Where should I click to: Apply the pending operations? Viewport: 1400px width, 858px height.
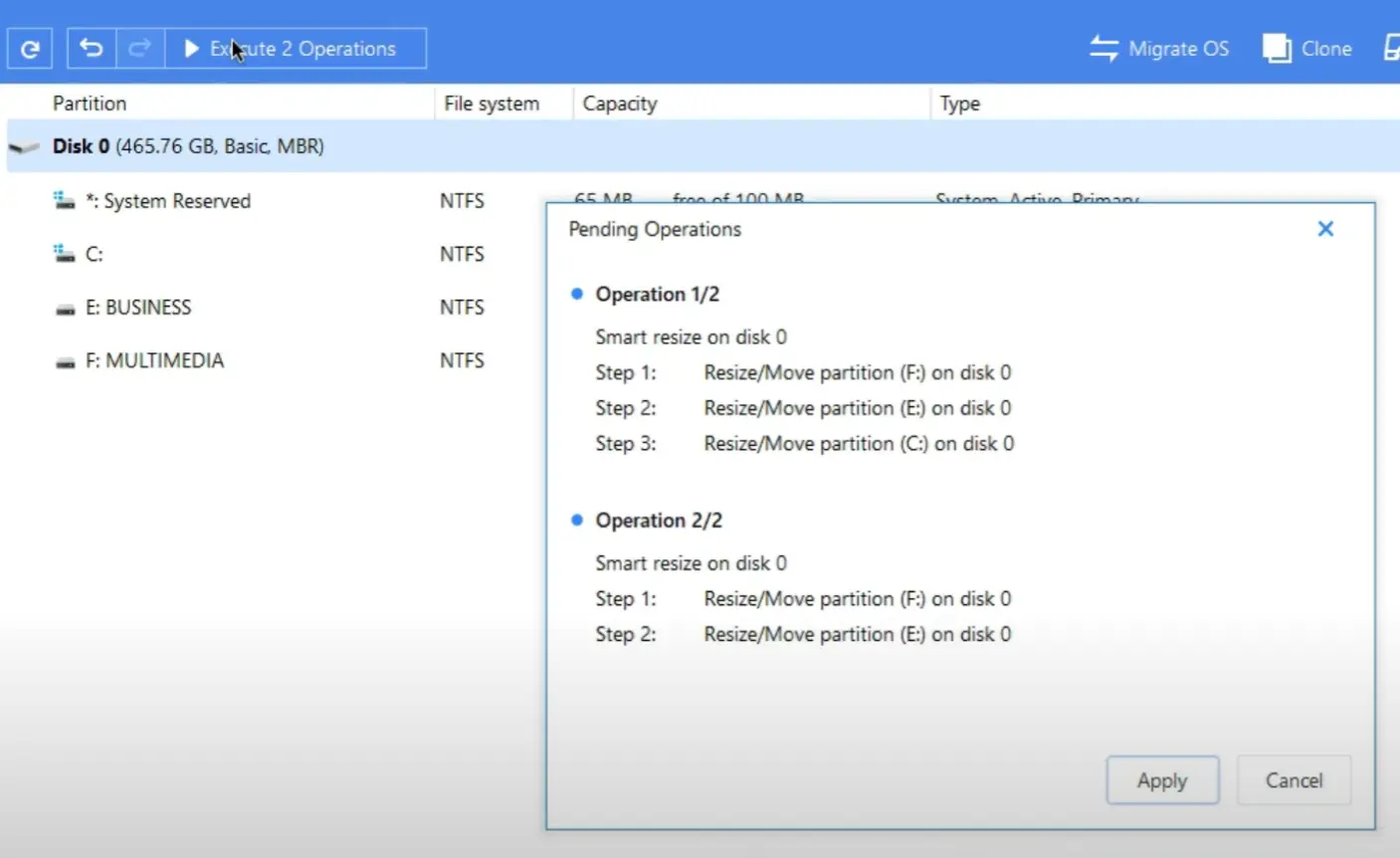[1162, 780]
